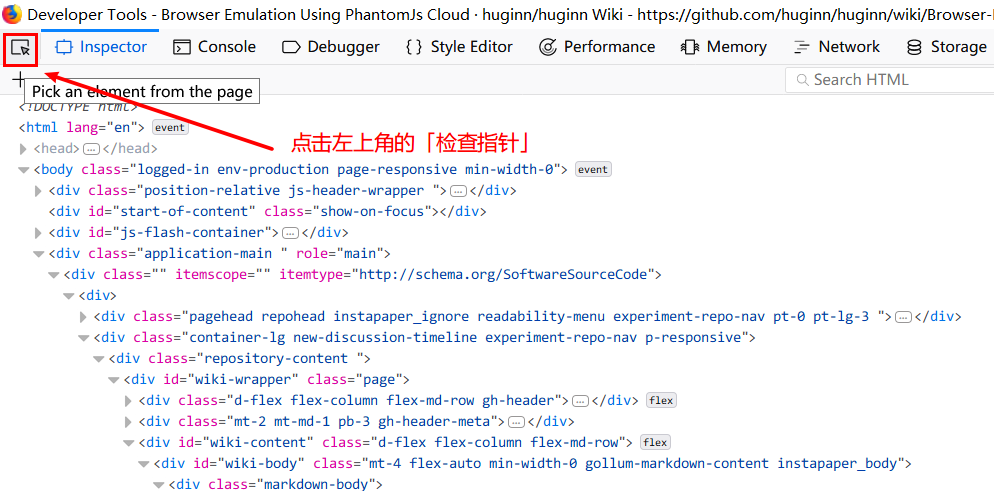Collapse the body element
The width and height of the screenshot is (994, 491).
tap(23, 170)
